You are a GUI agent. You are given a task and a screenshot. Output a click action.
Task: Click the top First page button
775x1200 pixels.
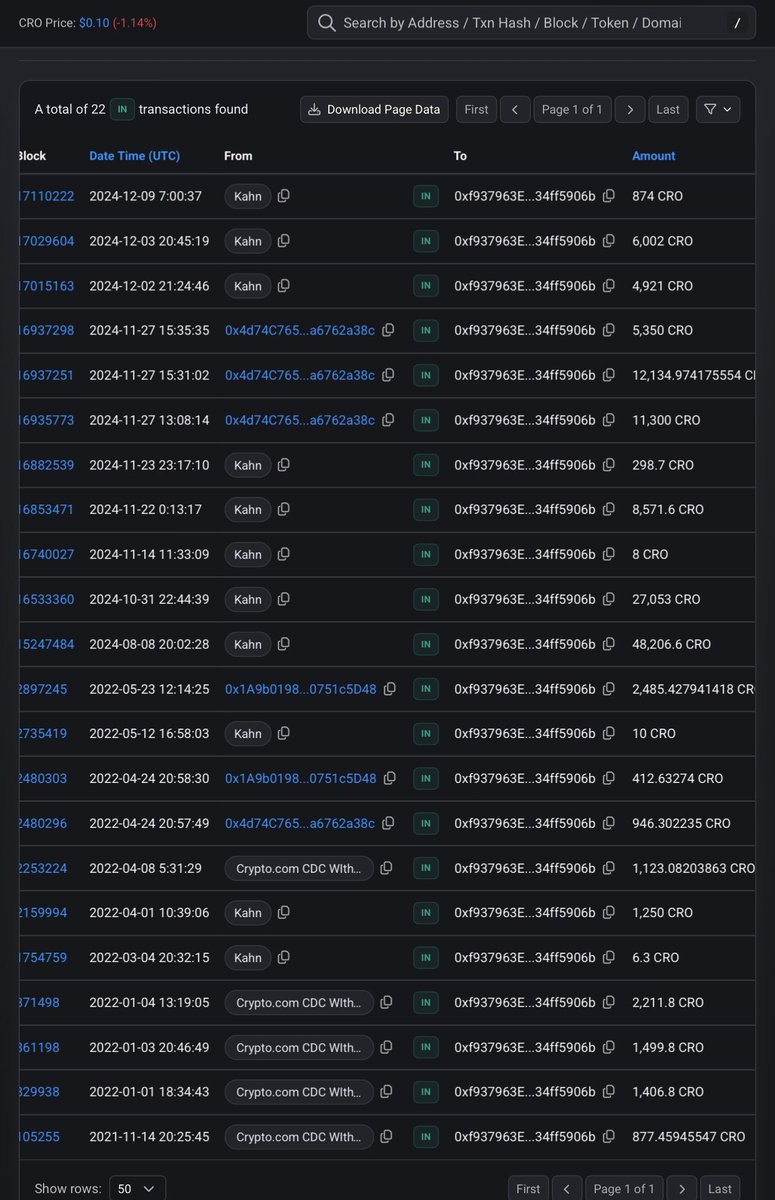click(477, 109)
